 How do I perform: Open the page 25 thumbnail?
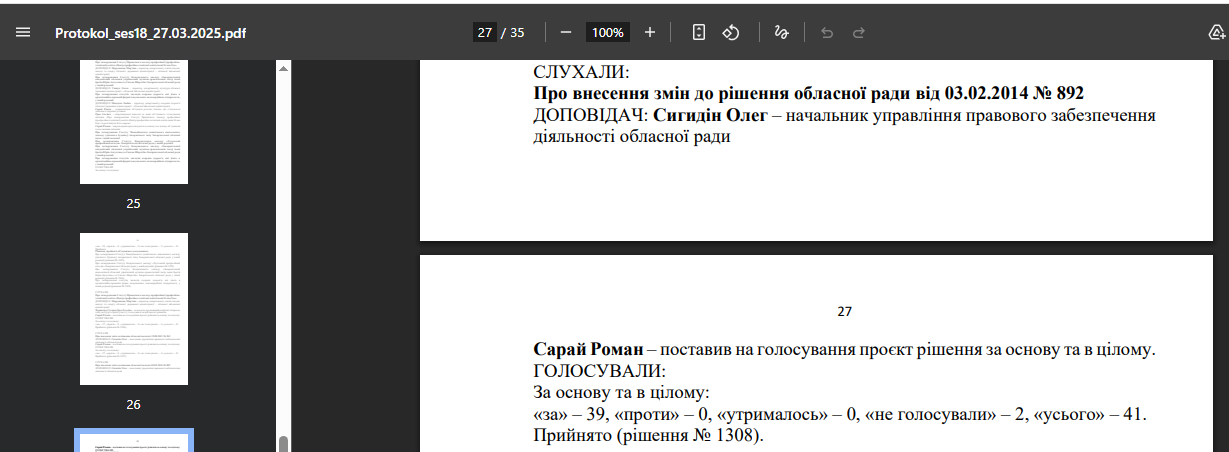pos(133,121)
